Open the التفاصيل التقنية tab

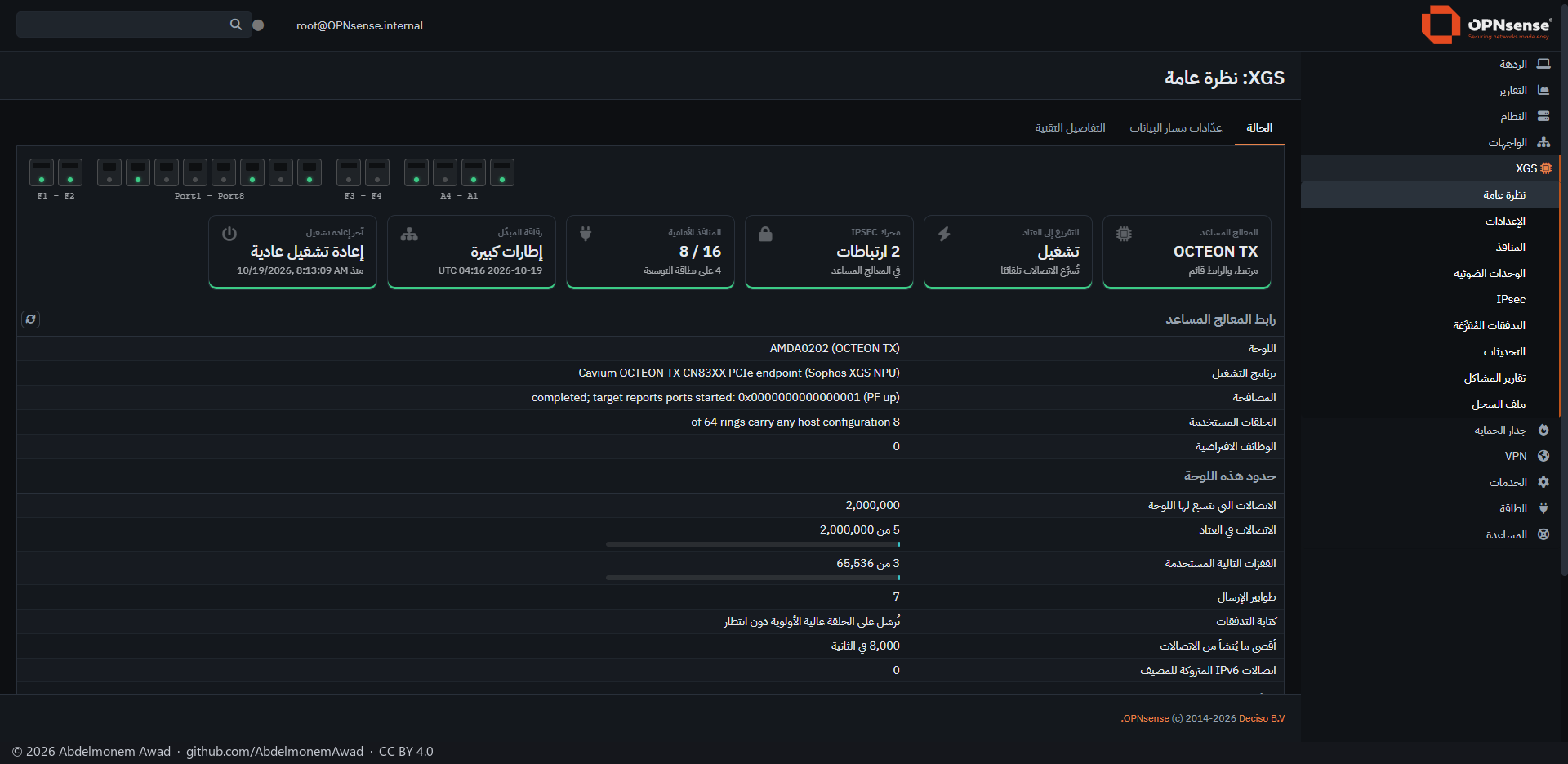click(1070, 127)
